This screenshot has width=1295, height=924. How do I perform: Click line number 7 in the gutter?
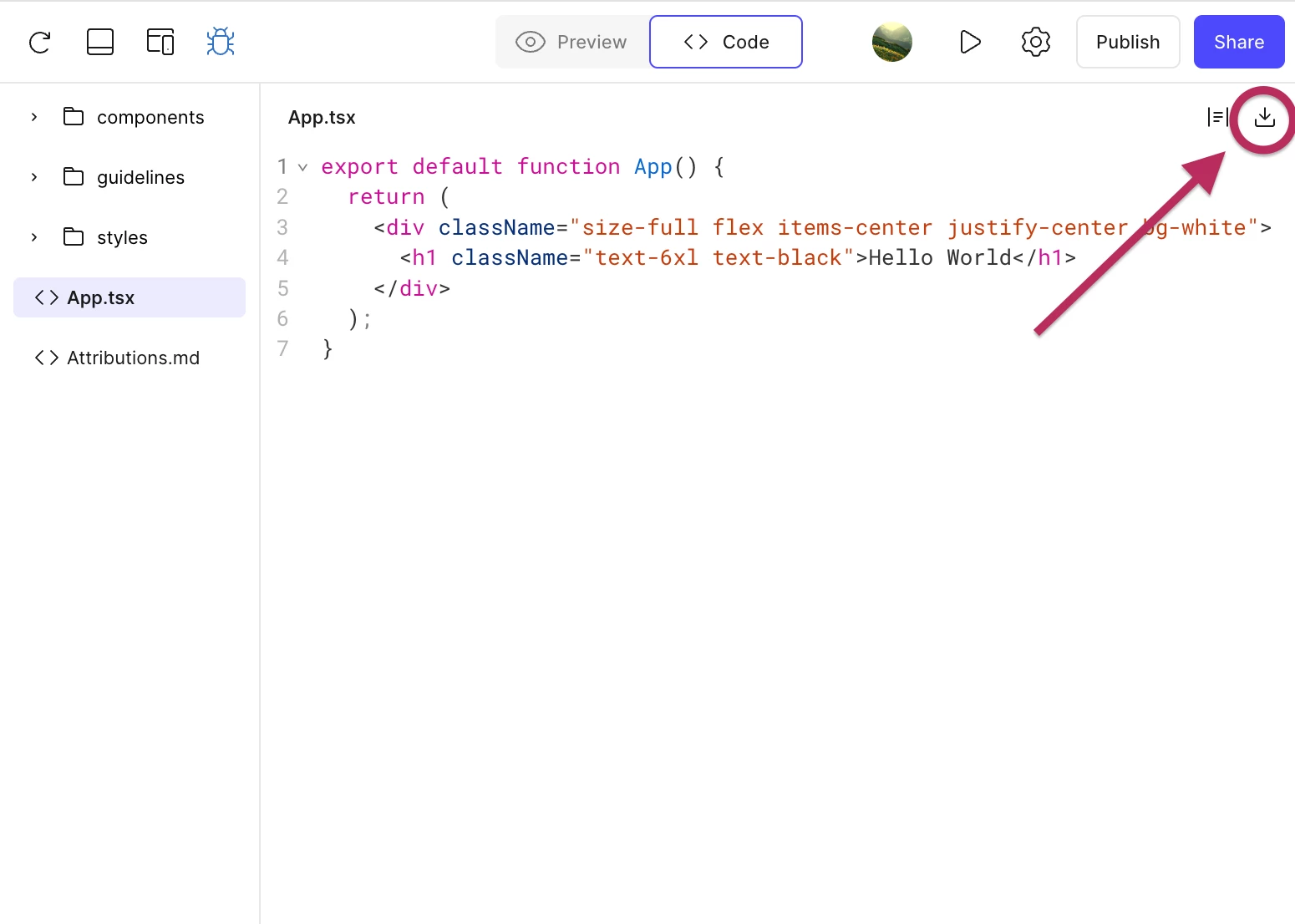click(x=282, y=348)
